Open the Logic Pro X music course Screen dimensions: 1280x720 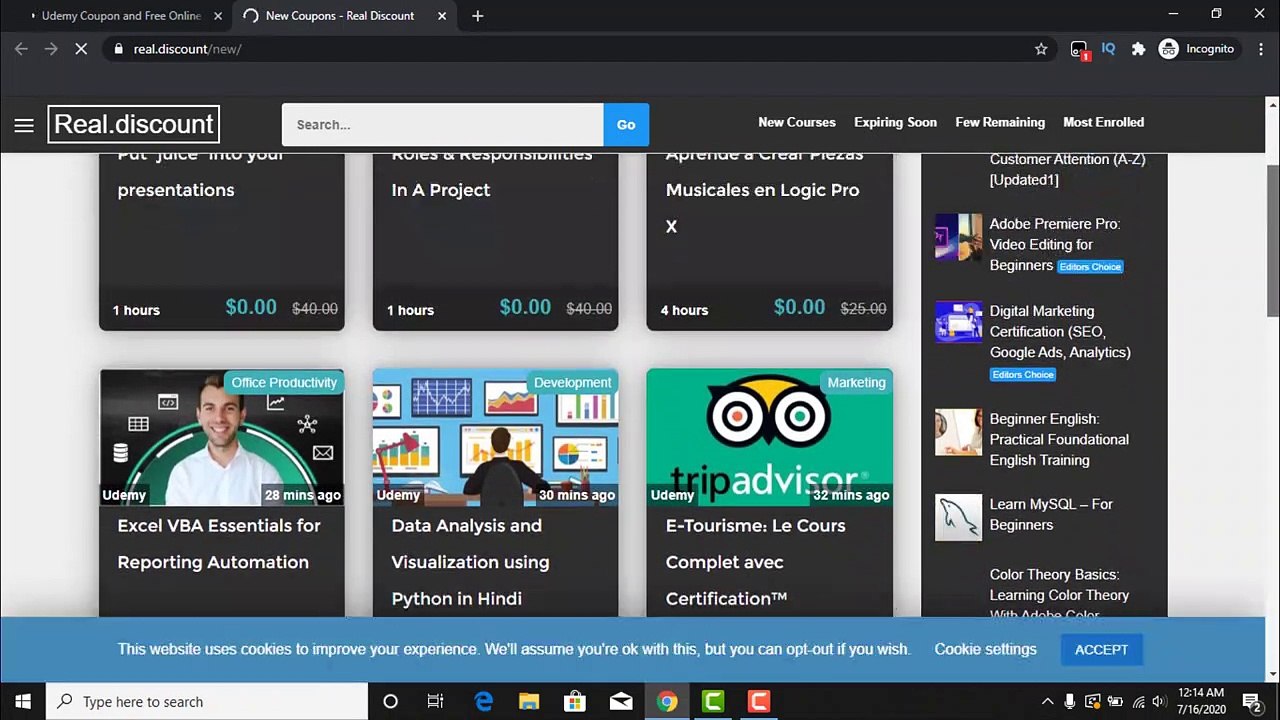(762, 190)
